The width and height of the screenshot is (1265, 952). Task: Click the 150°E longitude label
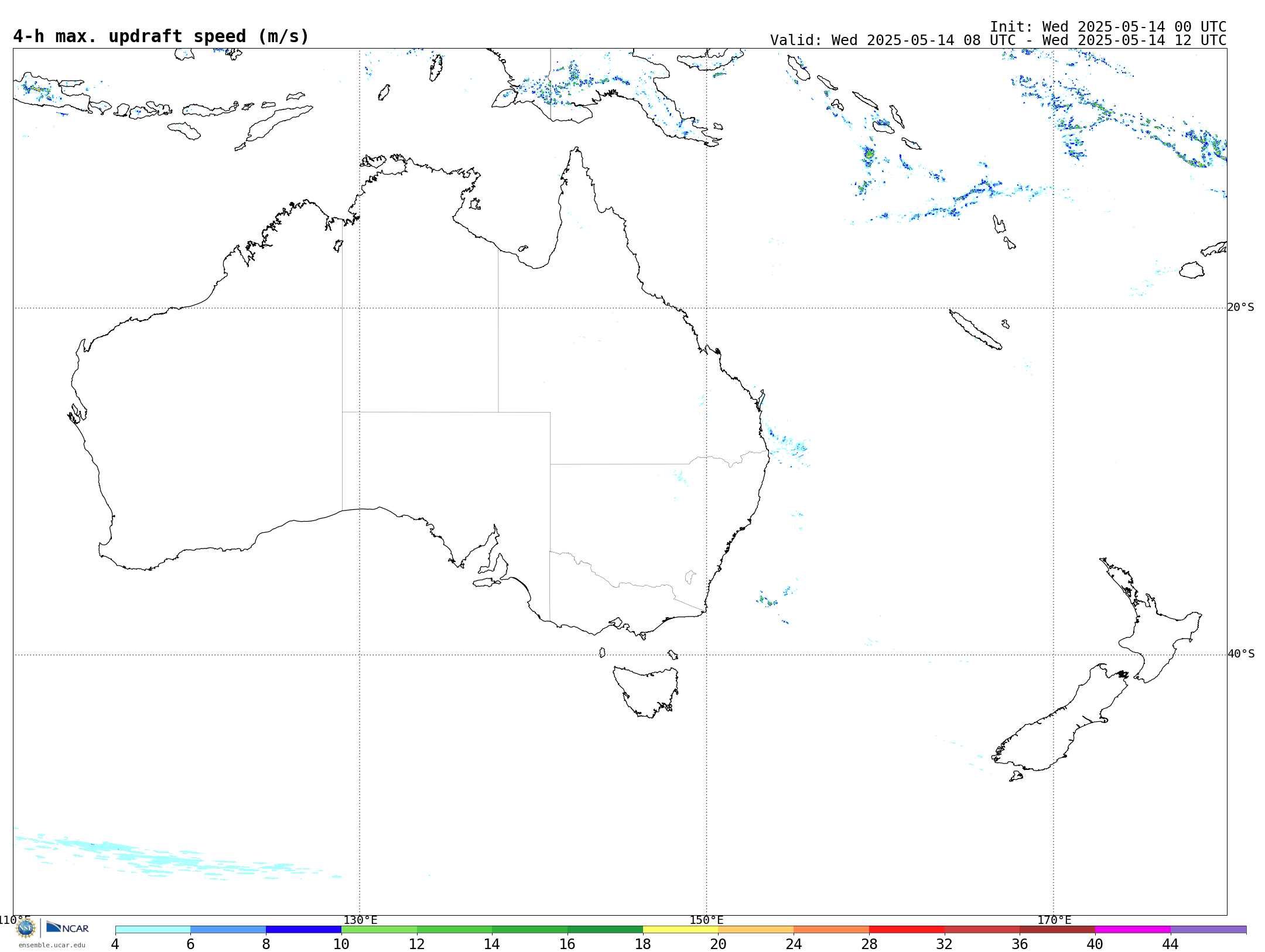tap(706, 920)
